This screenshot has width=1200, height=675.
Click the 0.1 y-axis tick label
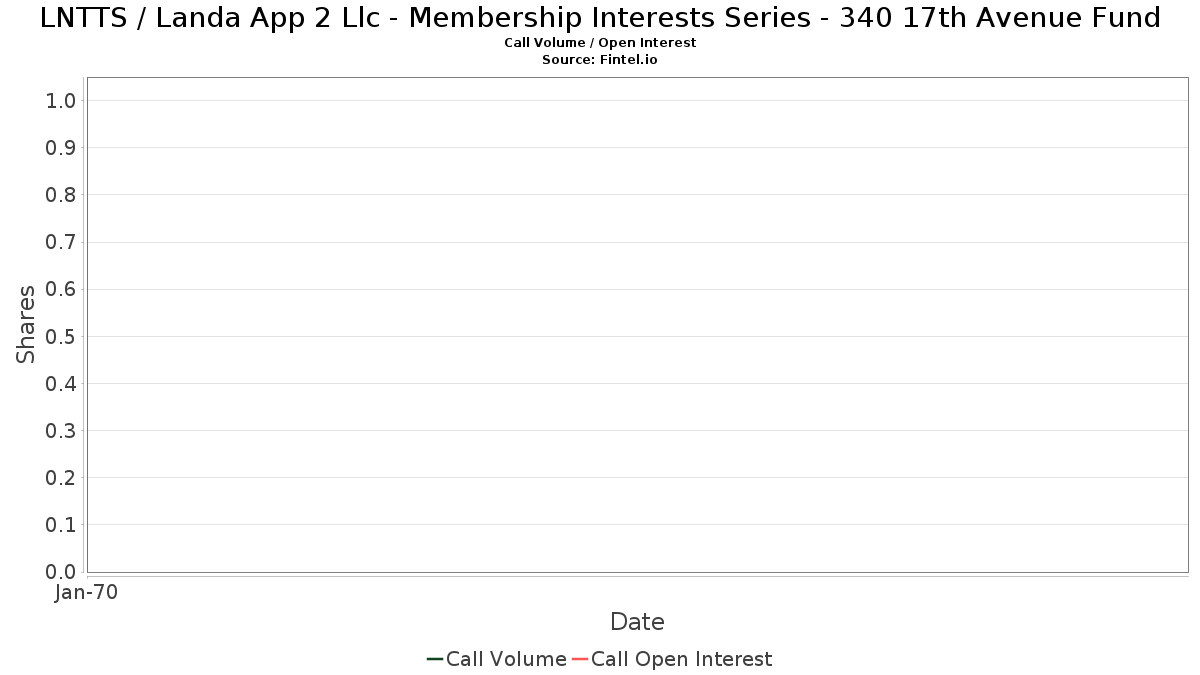point(61,525)
